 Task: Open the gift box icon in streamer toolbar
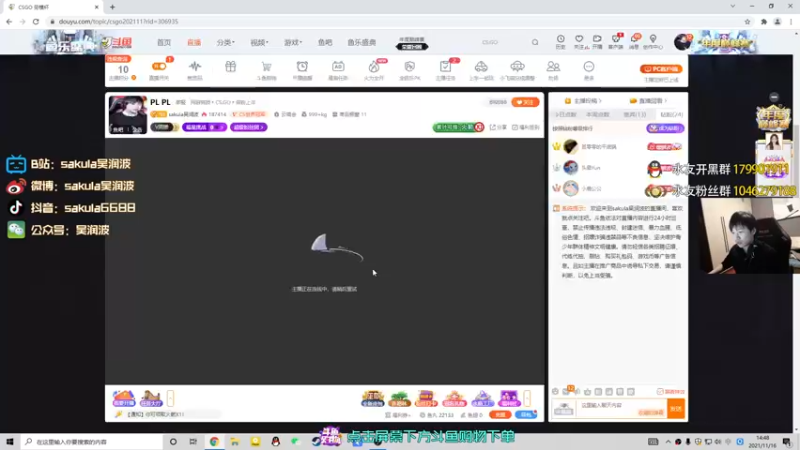[231, 67]
